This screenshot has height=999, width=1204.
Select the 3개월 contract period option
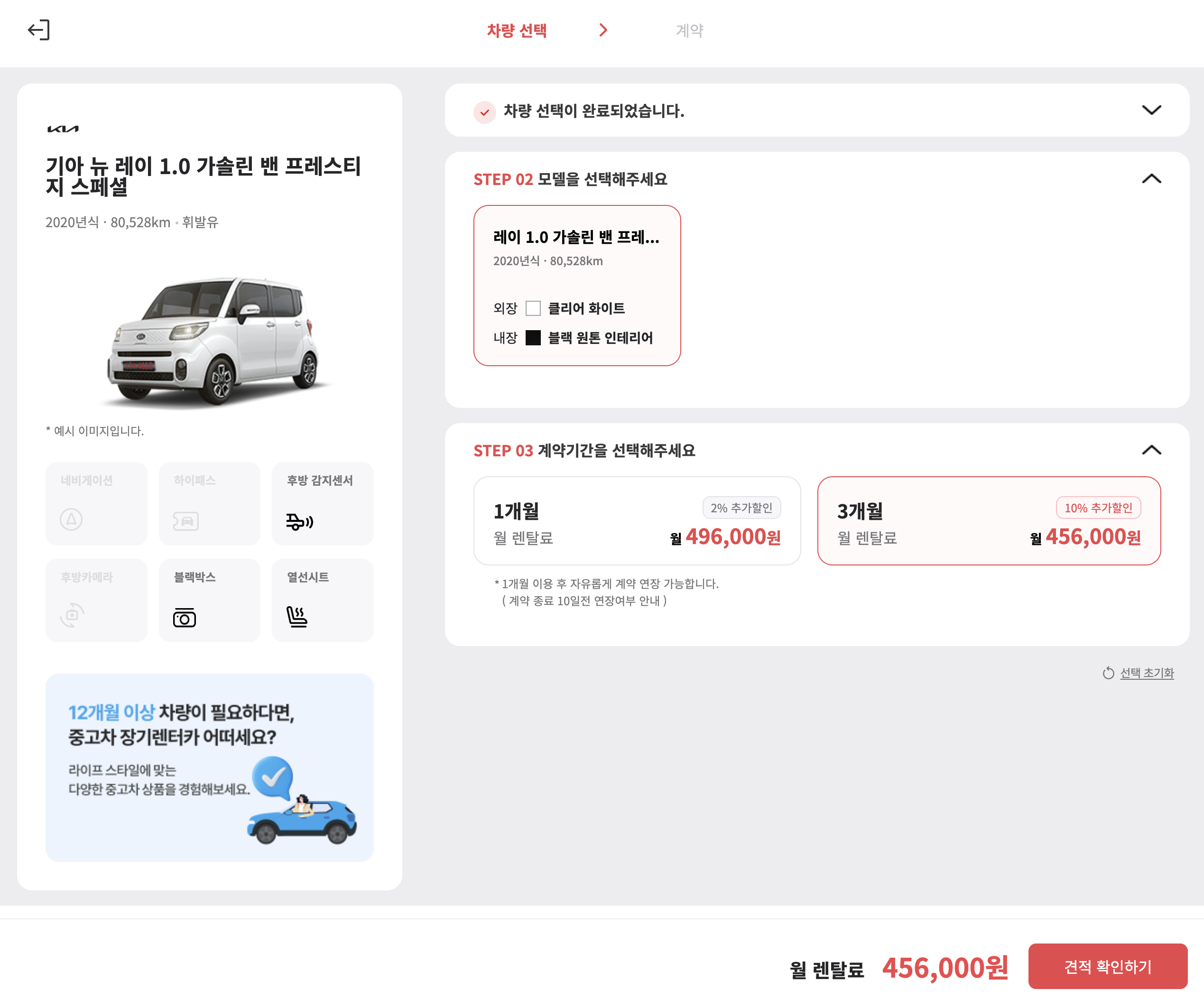click(989, 520)
